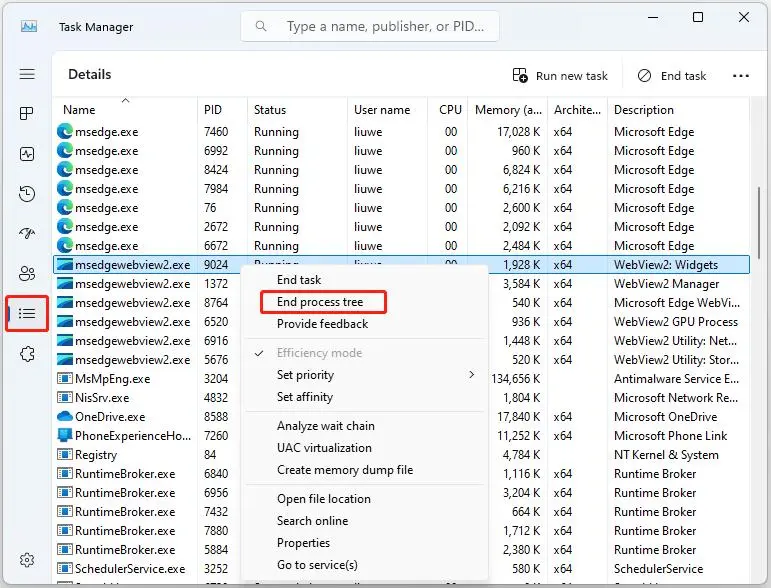Select msedge.exe row with PID 6992
771x588 pixels.
click(x=401, y=151)
